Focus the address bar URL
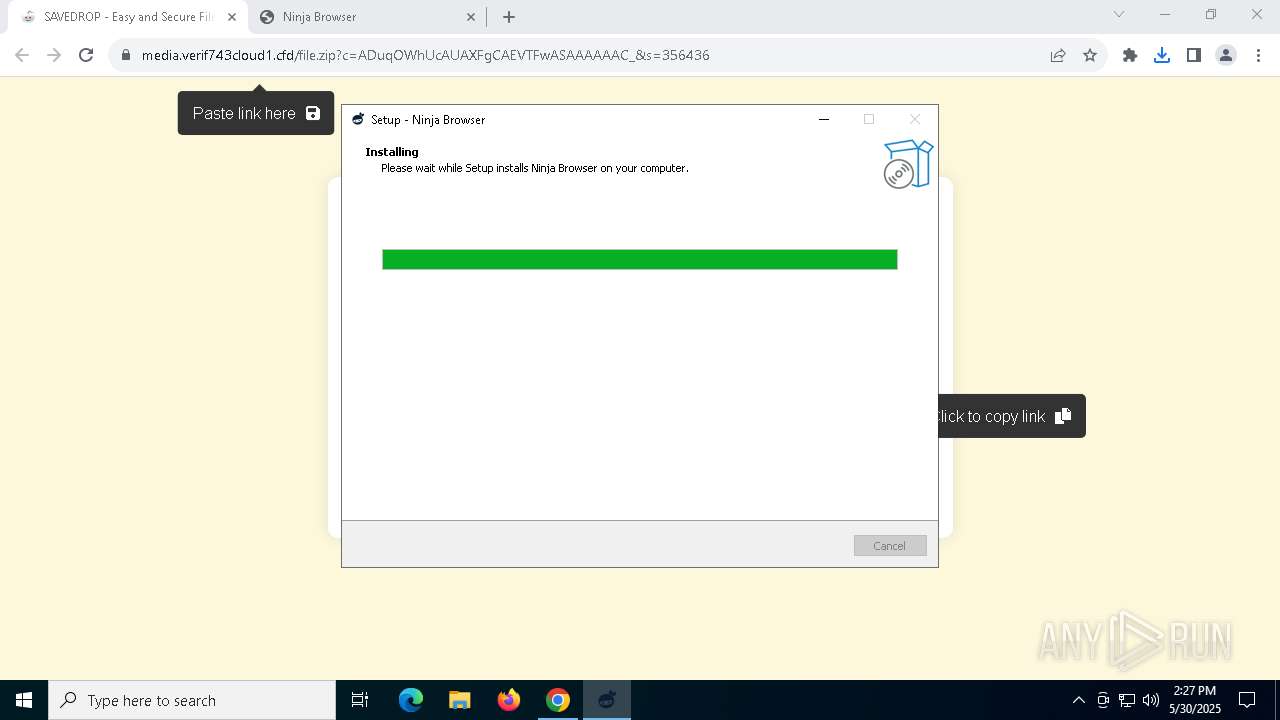The width and height of the screenshot is (1280, 720). 425,55
